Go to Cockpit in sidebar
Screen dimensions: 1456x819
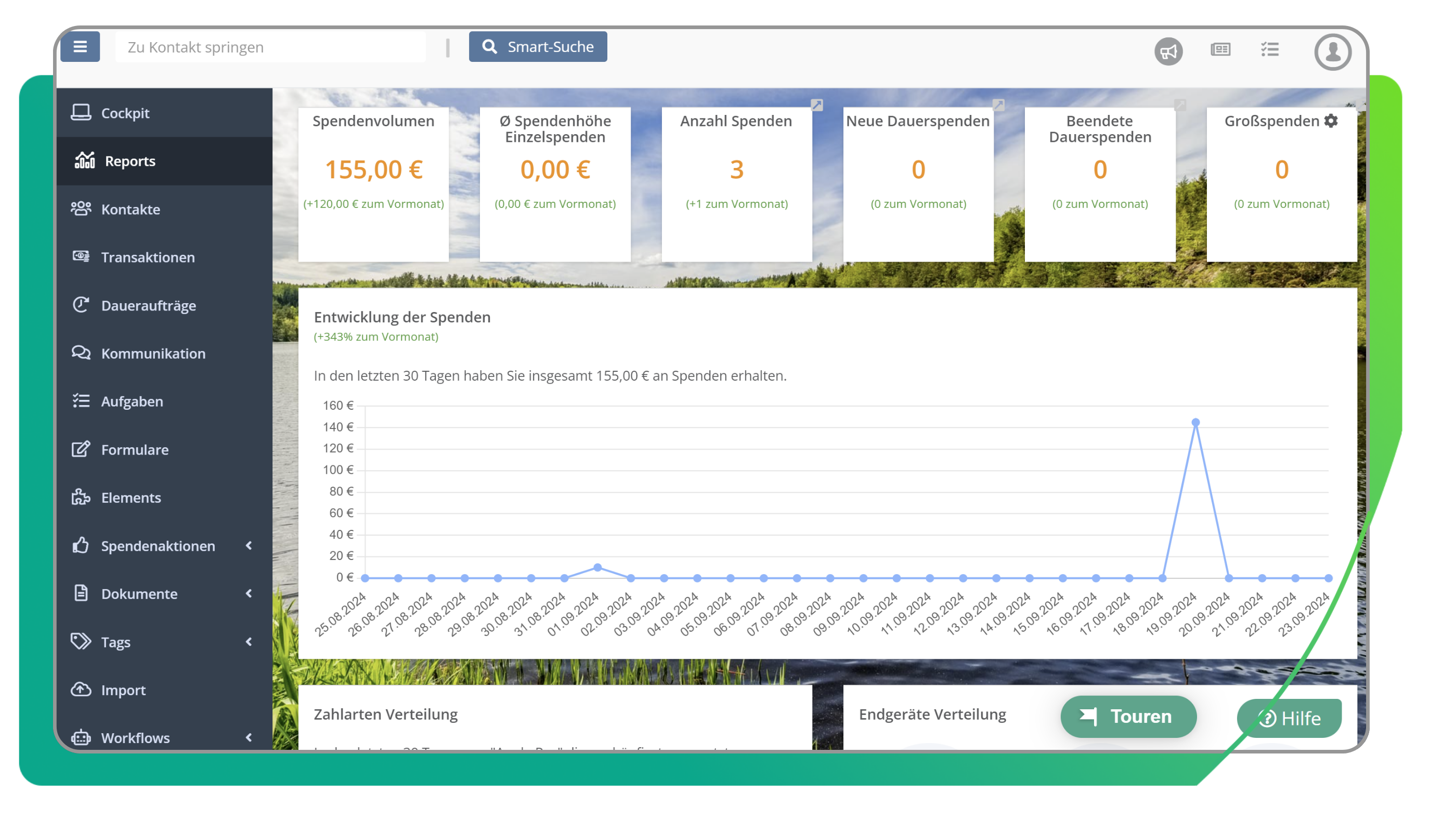coord(125,113)
